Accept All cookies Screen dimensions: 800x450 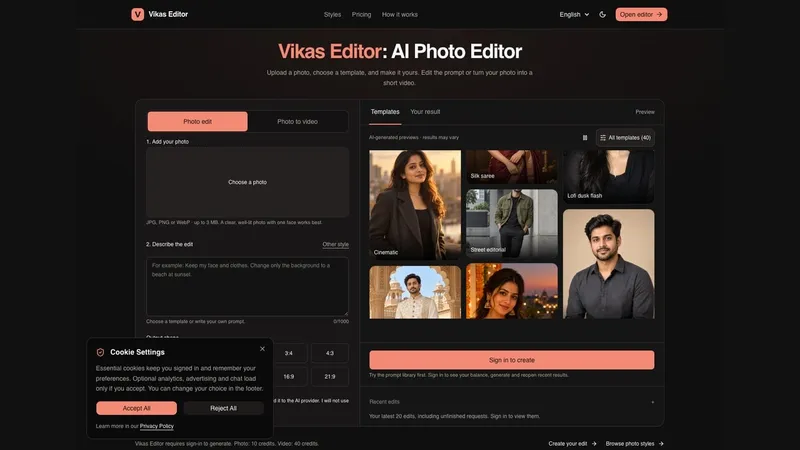[136, 408]
